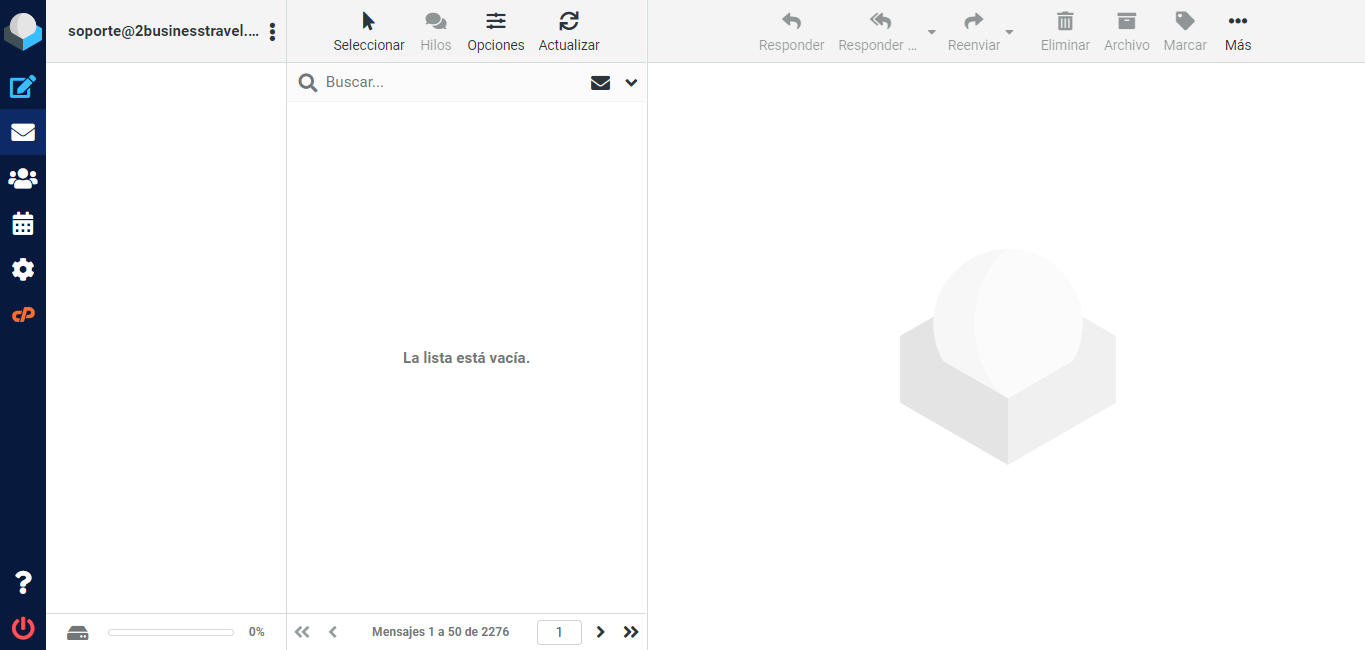Click the soporte@2businesstravel account name
The image size is (1365, 650).
coord(163,31)
